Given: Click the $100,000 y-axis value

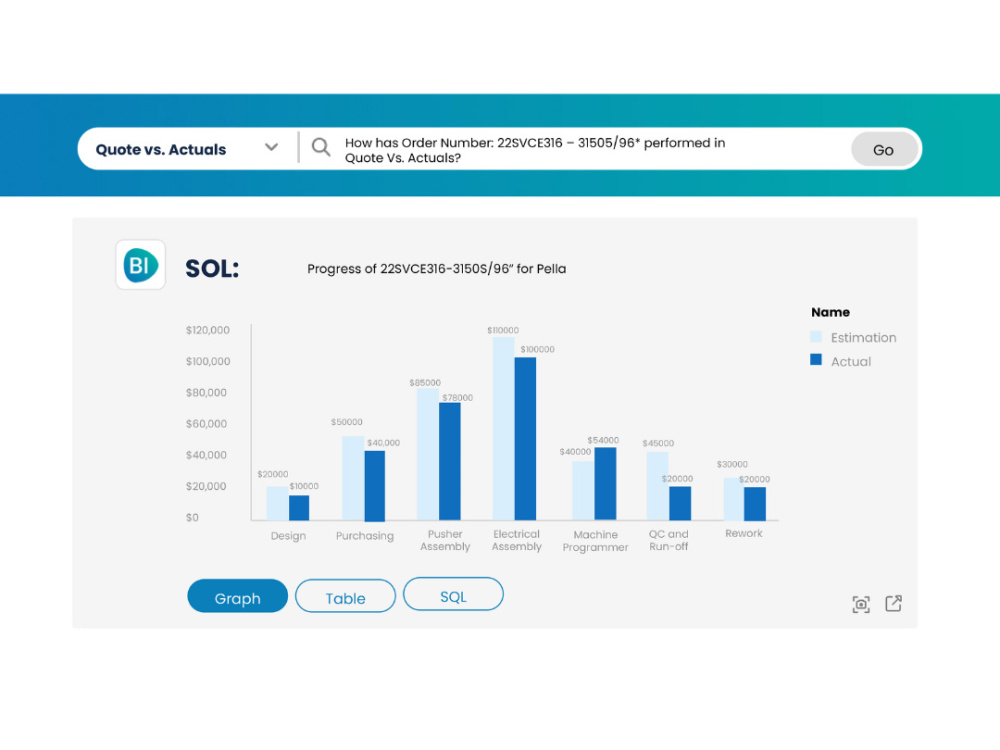Looking at the screenshot, I should 208,361.
